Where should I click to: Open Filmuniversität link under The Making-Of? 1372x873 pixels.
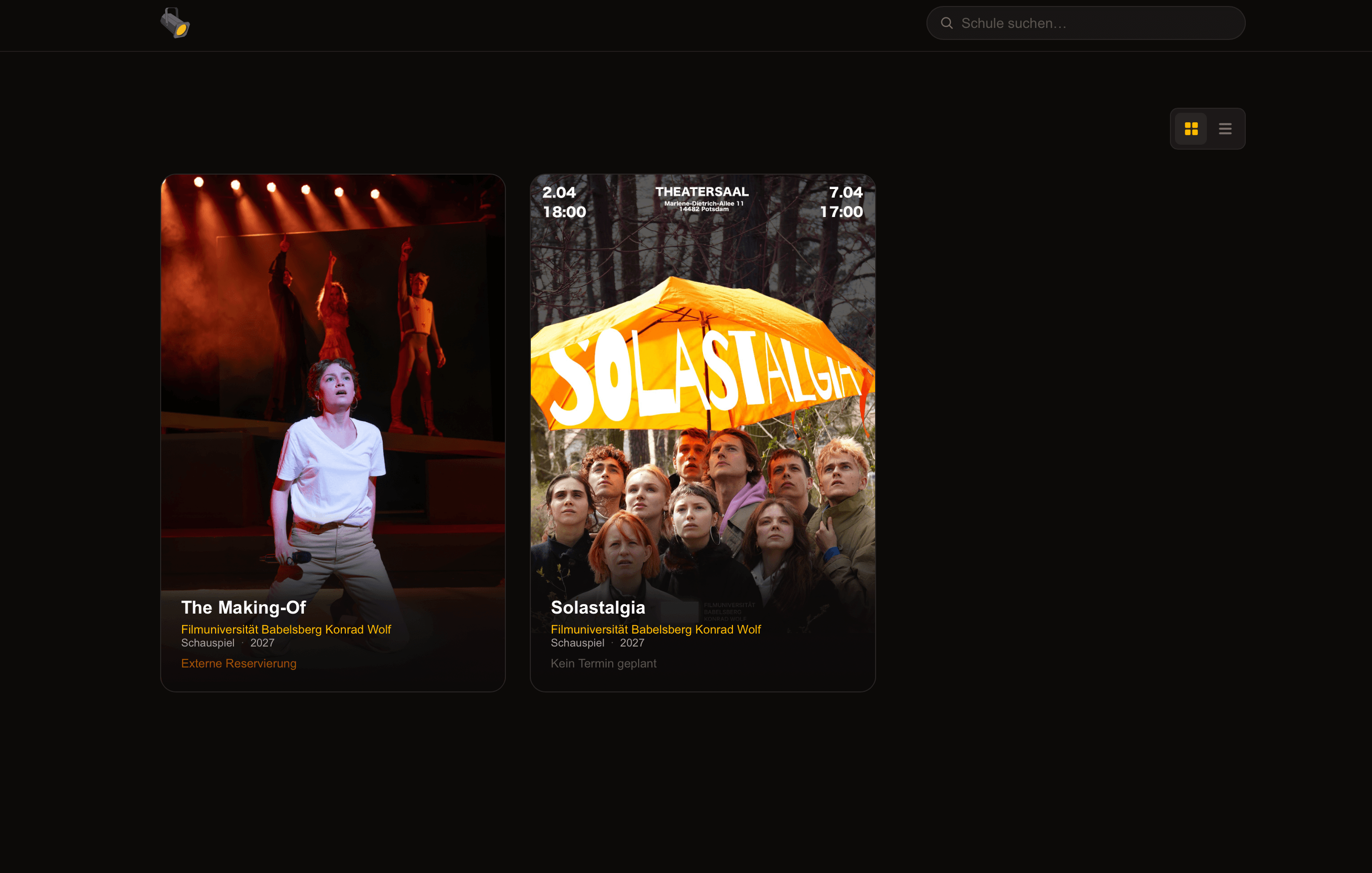point(286,629)
